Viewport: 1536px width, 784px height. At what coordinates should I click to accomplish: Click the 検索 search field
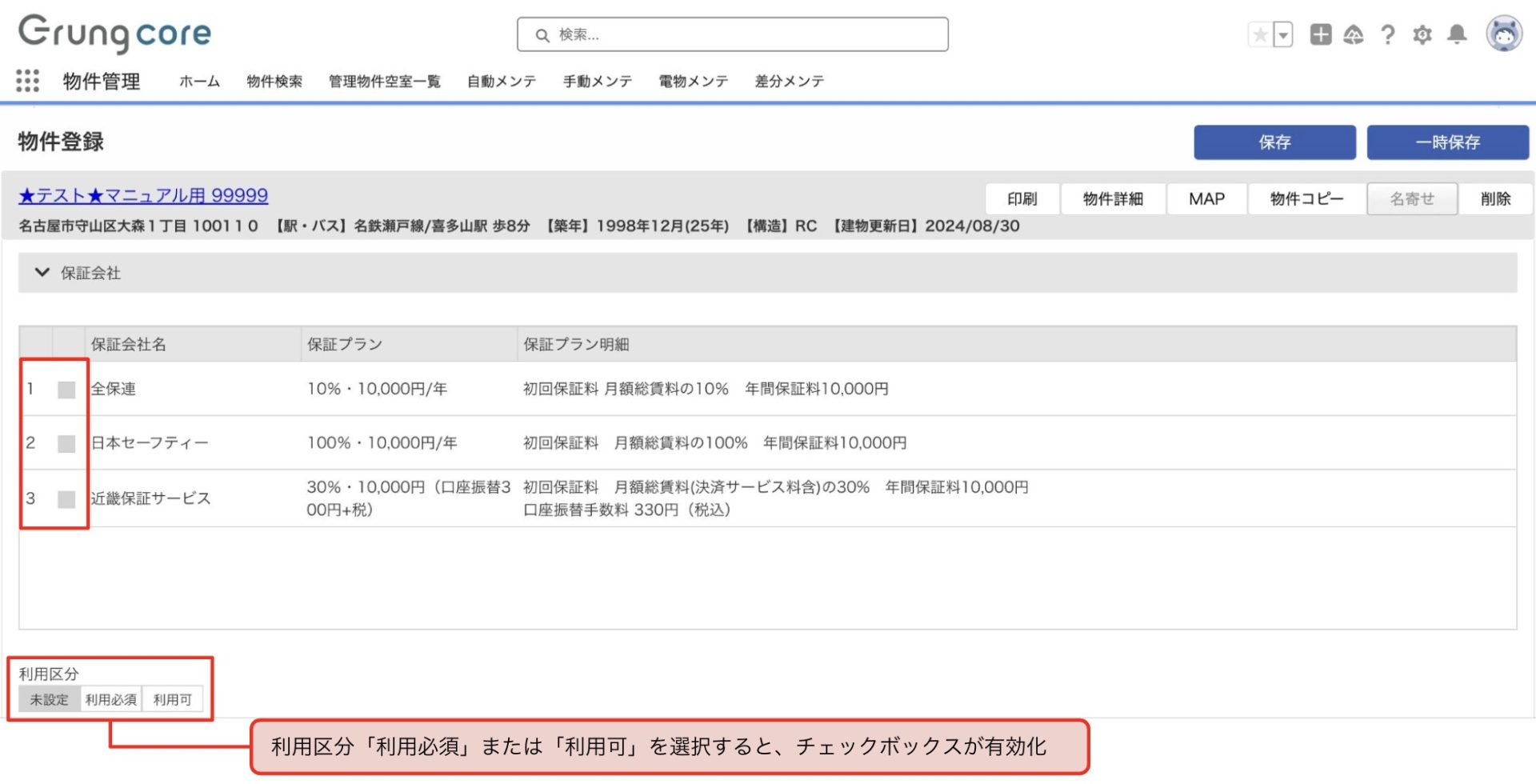click(733, 35)
